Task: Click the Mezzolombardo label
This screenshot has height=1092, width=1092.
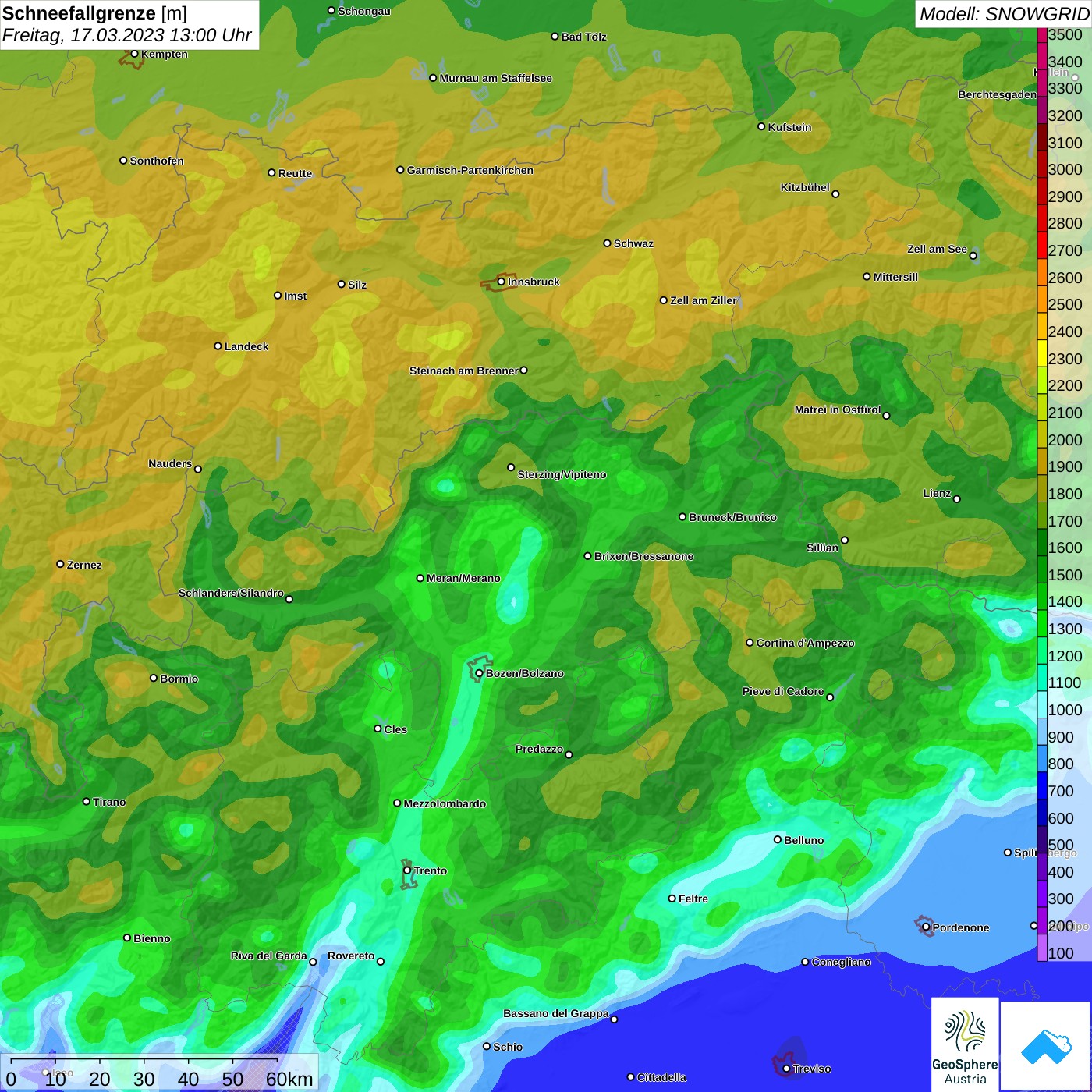Action: pos(445,803)
